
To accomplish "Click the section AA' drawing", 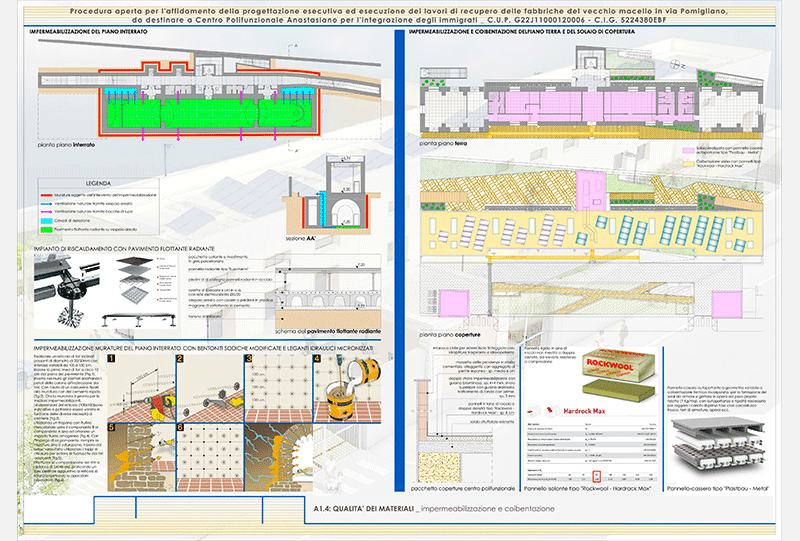I will 332,194.
